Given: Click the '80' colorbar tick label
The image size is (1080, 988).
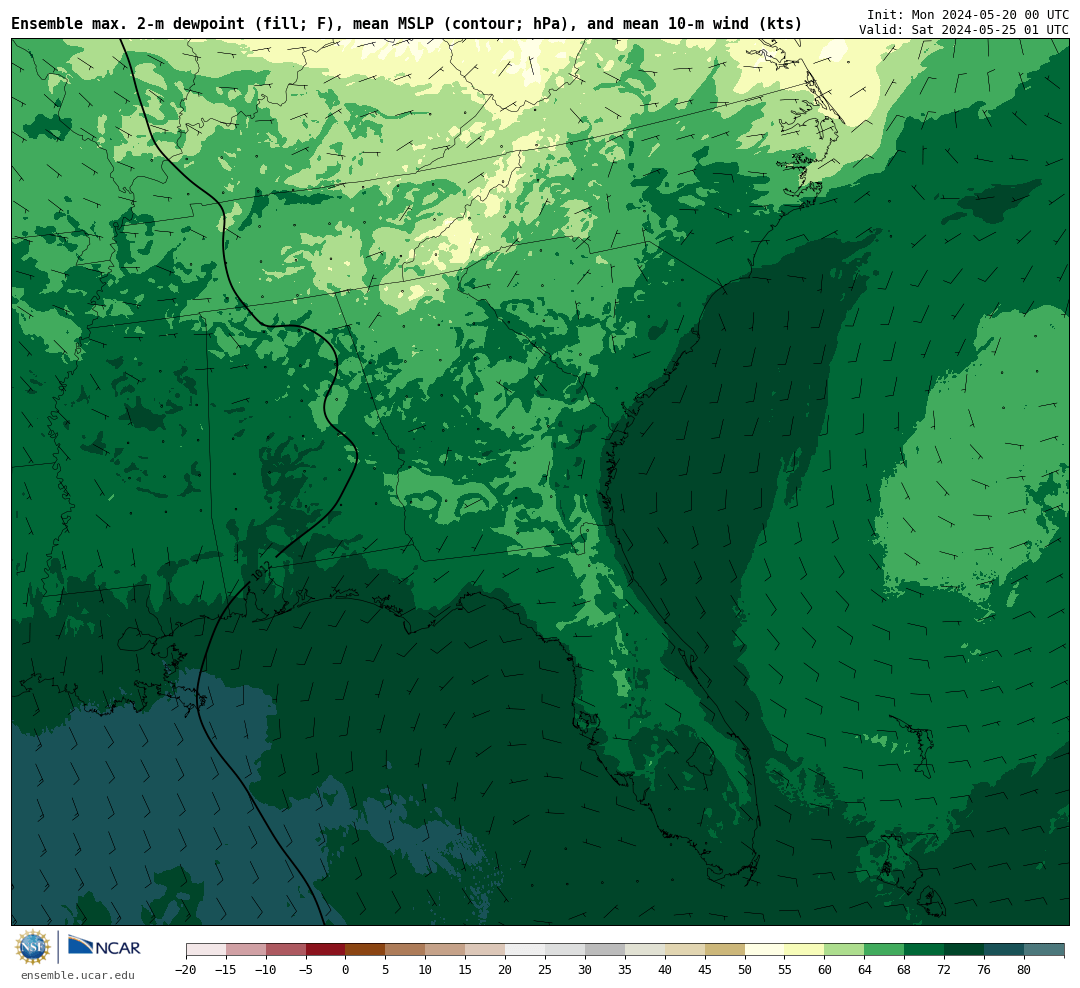Looking at the screenshot, I should click(1024, 970).
